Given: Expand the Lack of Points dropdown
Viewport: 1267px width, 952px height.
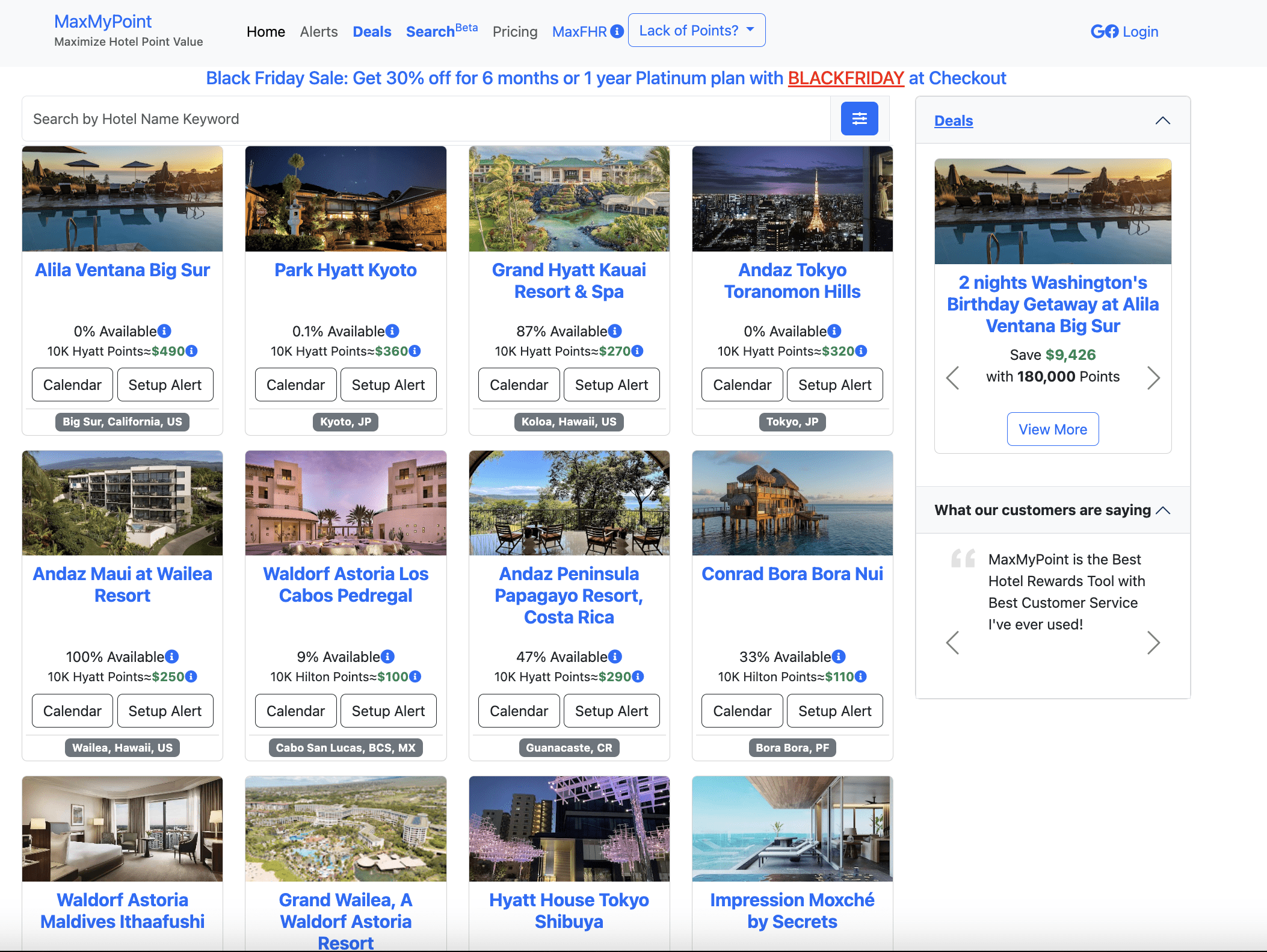Looking at the screenshot, I should (697, 30).
